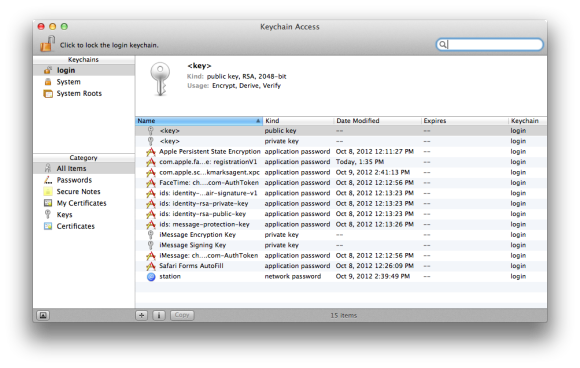Choose the All Items category icon
The height and width of the screenshot is (368, 580).
[x=48, y=168]
